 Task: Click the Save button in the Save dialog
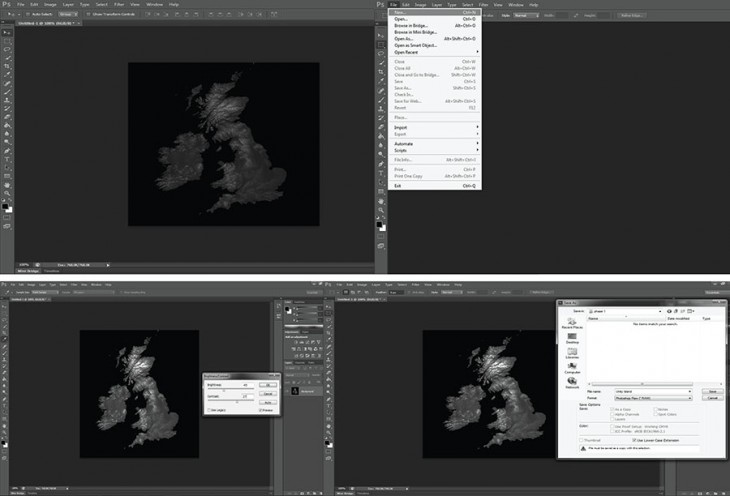[x=713, y=390]
